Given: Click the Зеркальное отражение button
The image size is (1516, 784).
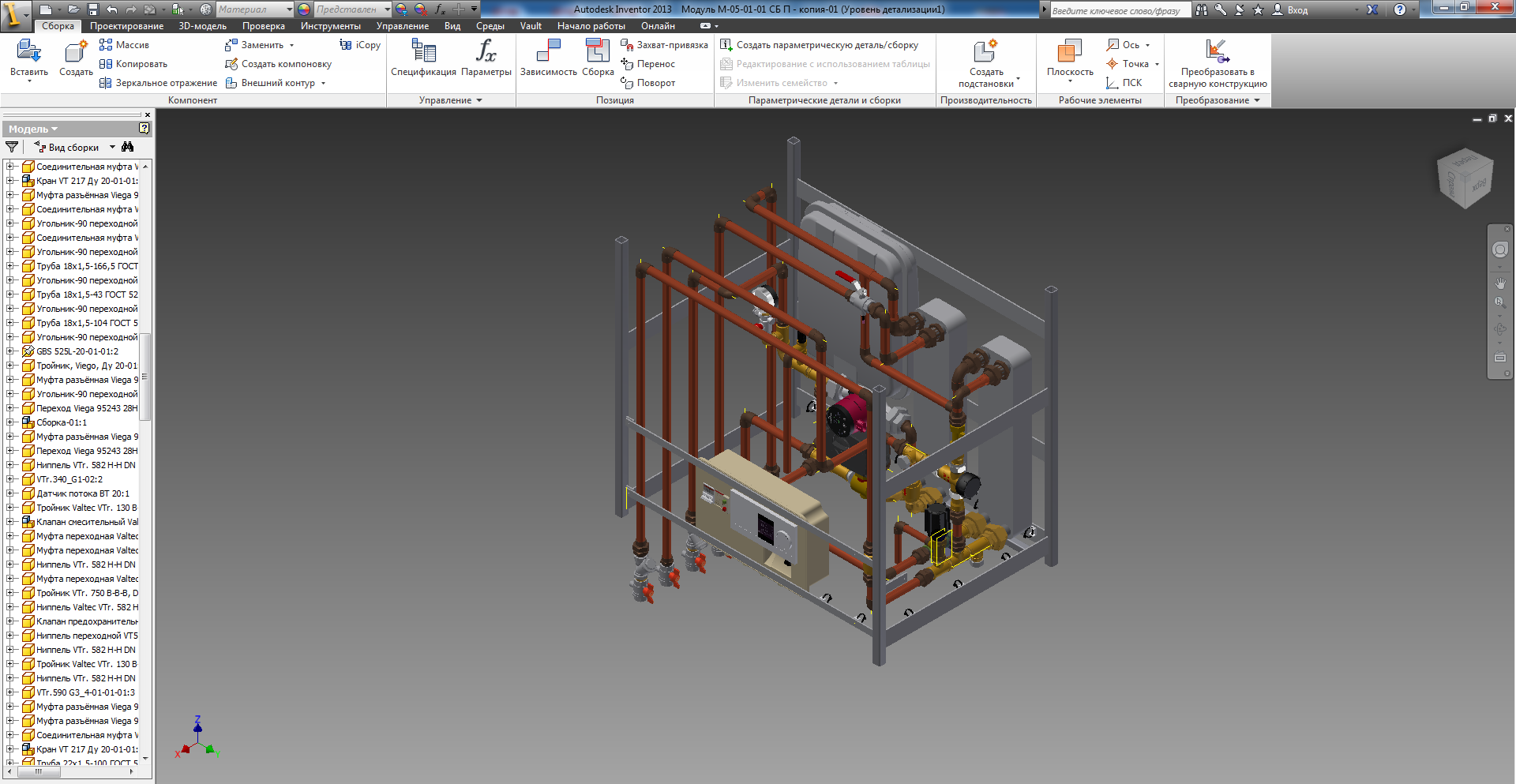Looking at the screenshot, I should point(158,83).
